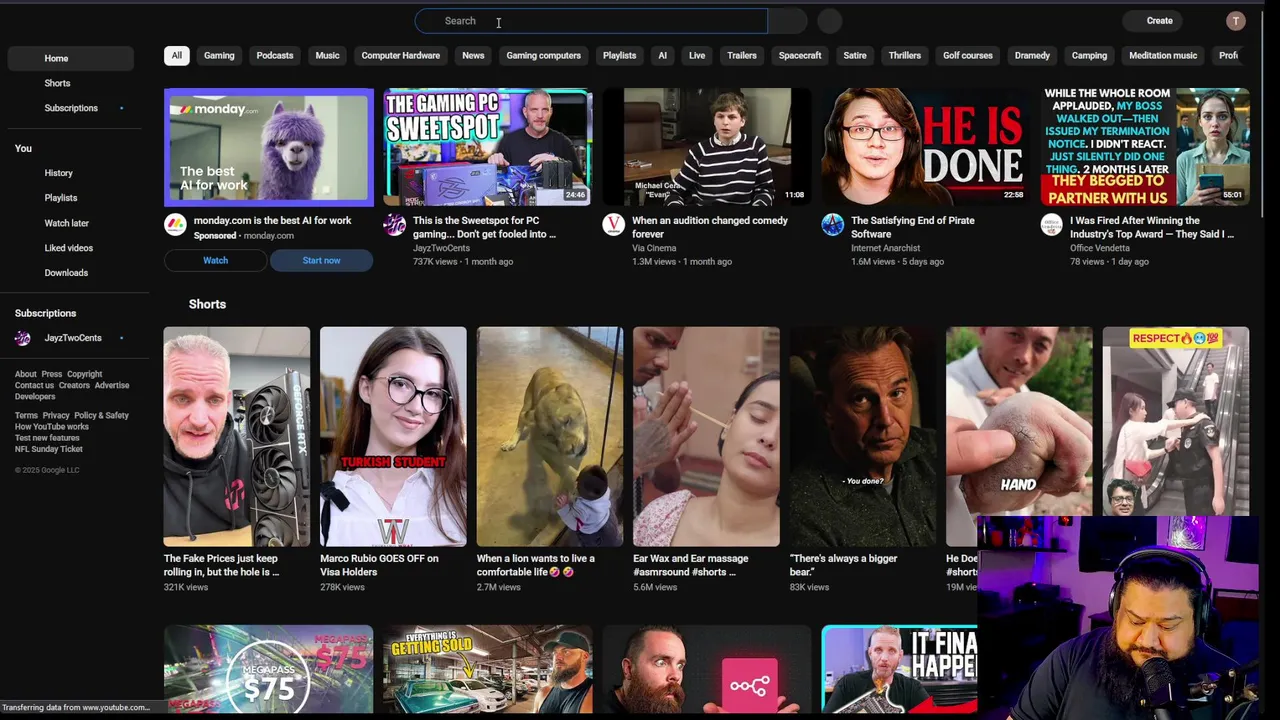This screenshot has height=720, width=1280.
Task: Select the Podcasts filter chip
Action: 275,56
